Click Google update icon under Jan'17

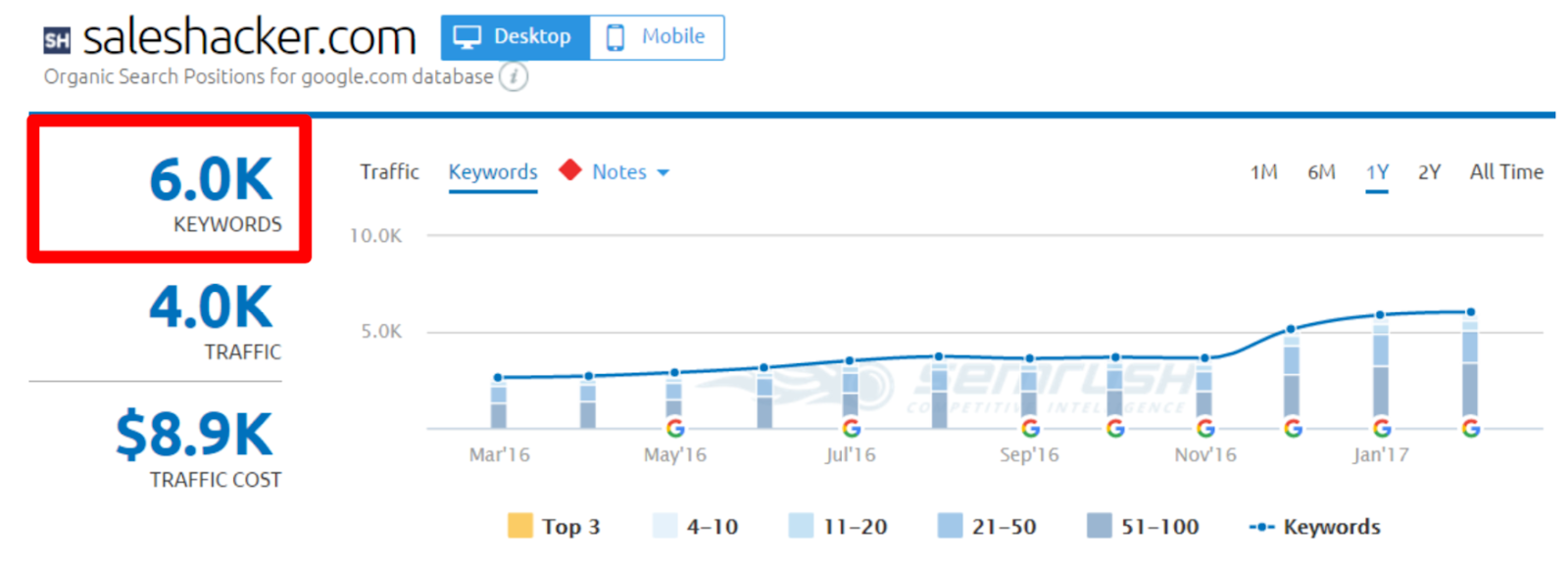click(x=1381, y=429)
